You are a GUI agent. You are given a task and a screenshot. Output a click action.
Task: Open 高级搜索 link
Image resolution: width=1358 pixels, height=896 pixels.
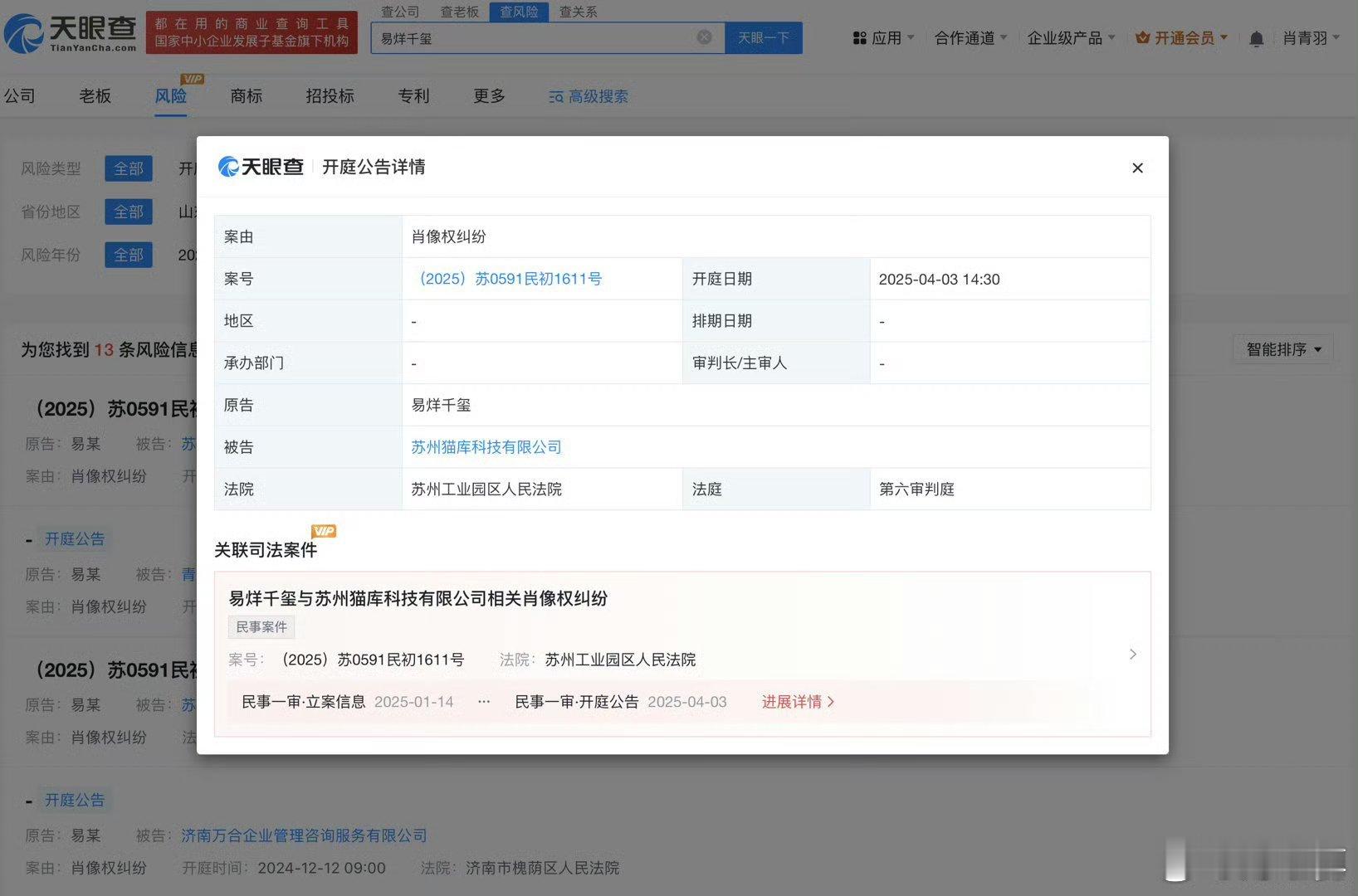(x=589, y=97)
